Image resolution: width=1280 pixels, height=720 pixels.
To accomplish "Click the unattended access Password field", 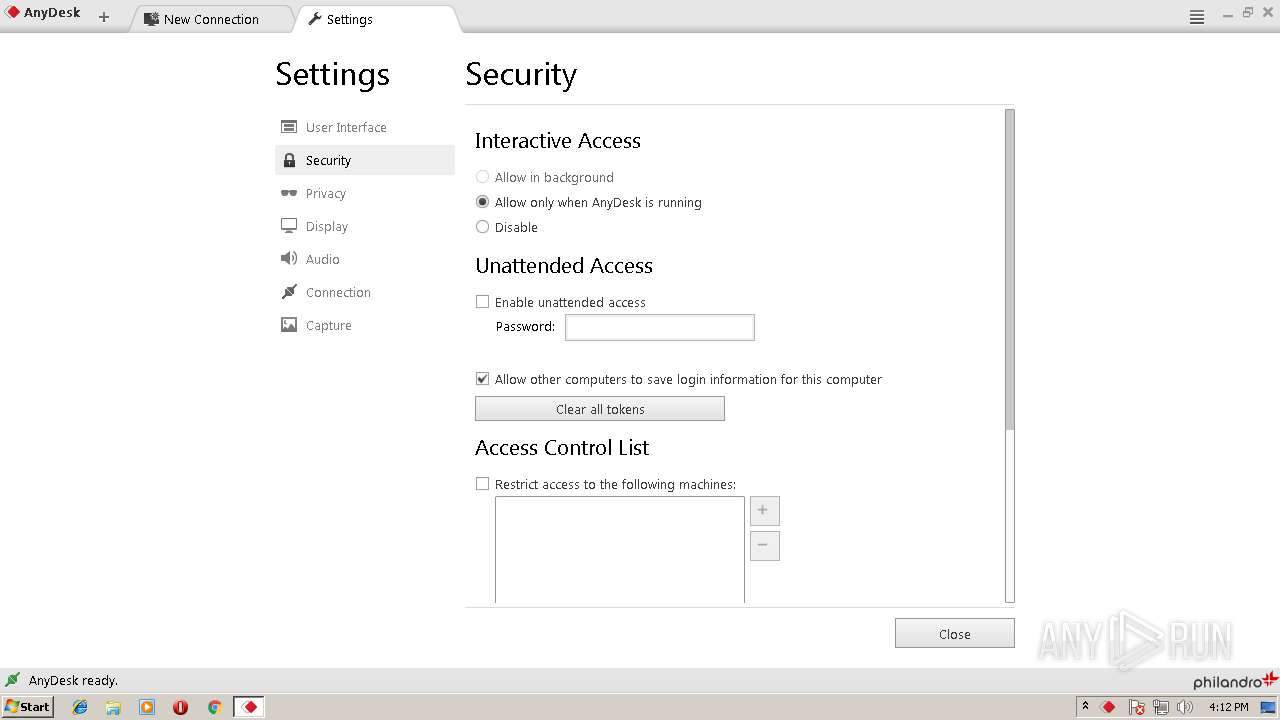I will pos(660,327).
